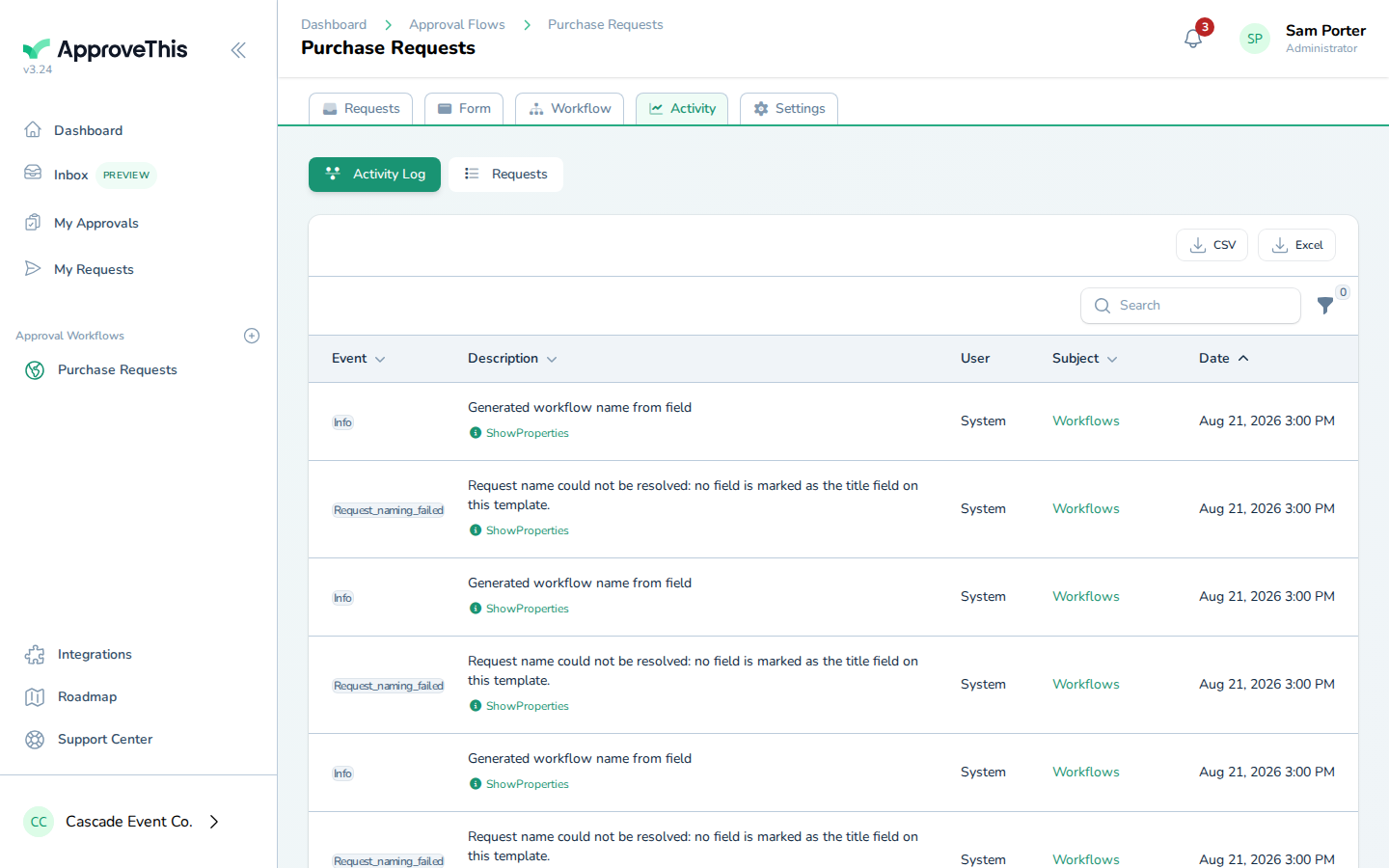Export activity to Excel
1389x868 pixels.
pyautogui.click(x=1296, y=245)
